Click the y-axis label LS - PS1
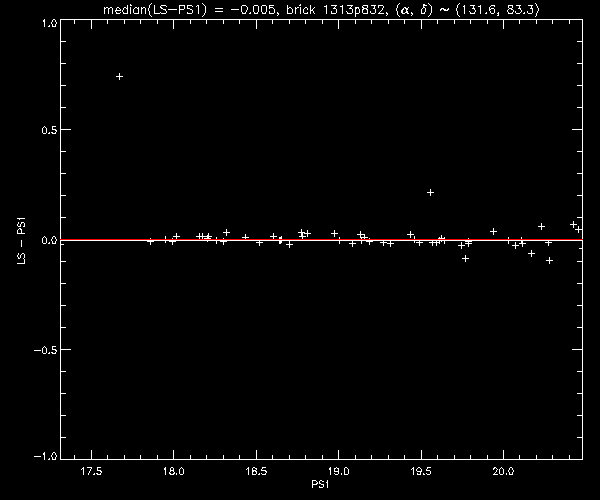This screenshot has width=600, height=500. pyautogui.click(x=22, y=241)
